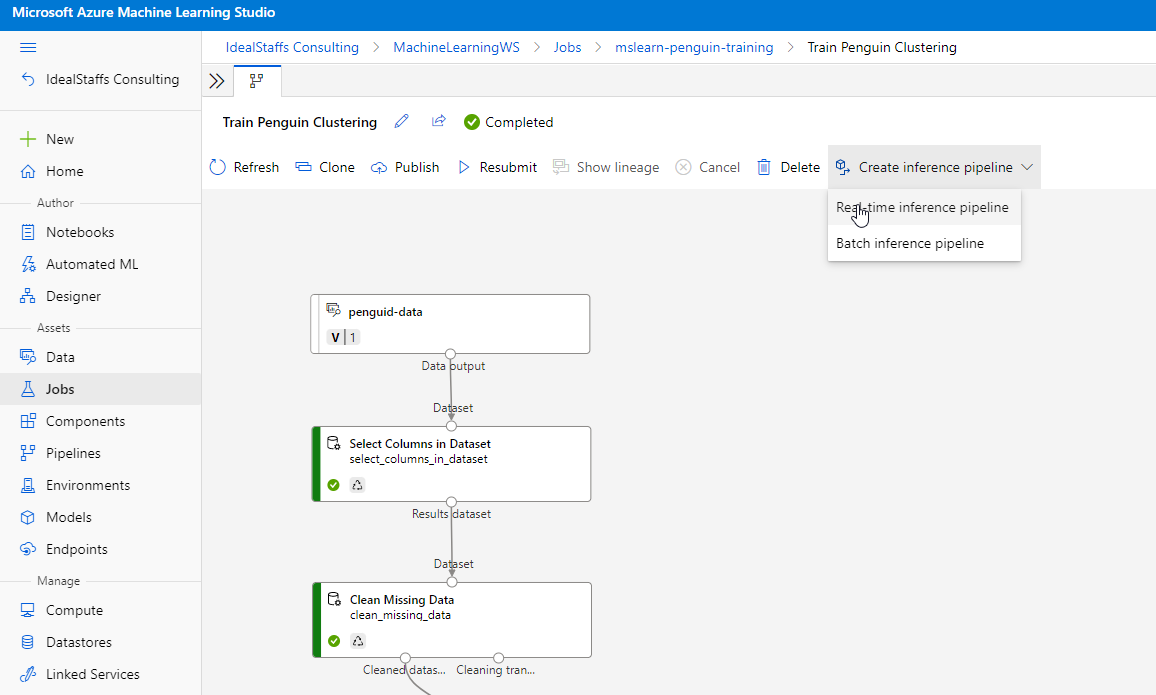
Task: Open MachineLearningWS breadcrumb link
Action: [x=456, y=47]
